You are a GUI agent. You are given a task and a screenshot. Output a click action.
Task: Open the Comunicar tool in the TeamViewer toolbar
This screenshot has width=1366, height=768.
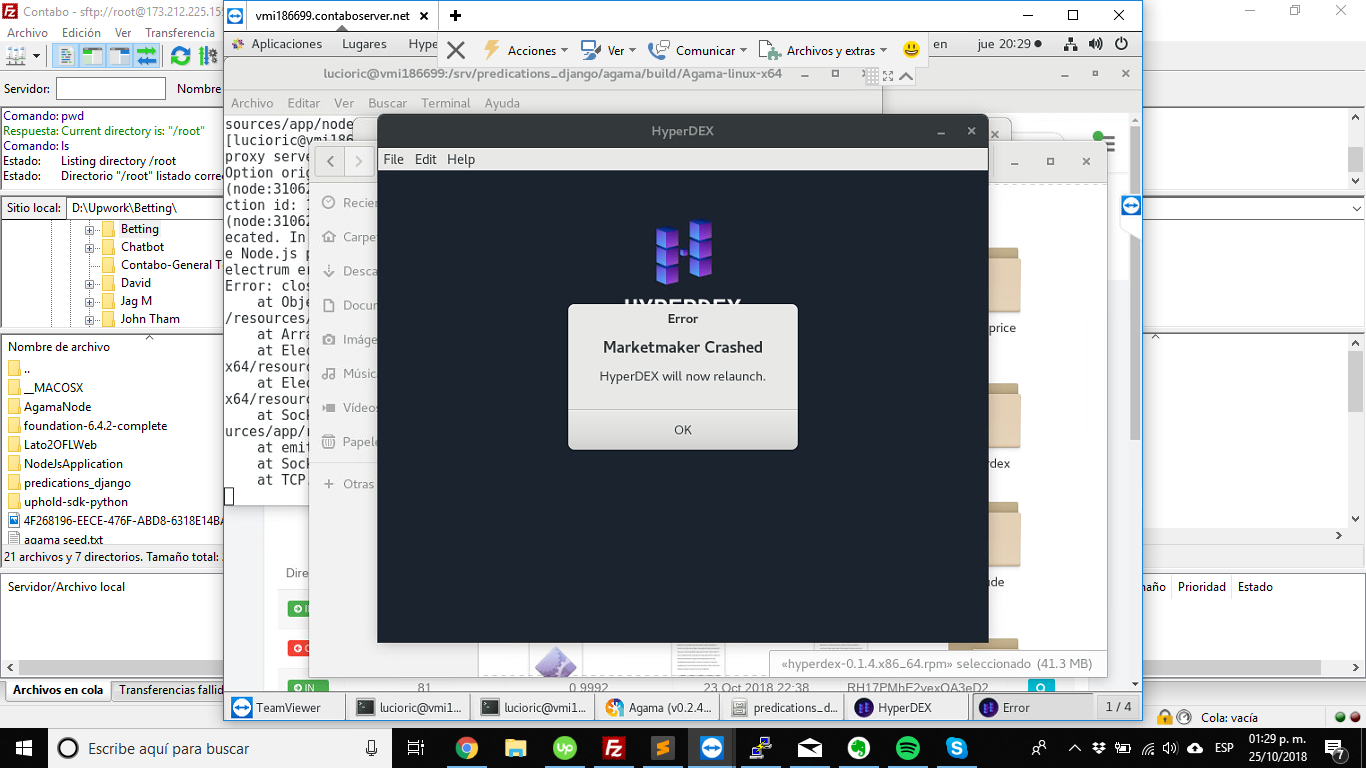pyautogui.click(x=657, y=50)
